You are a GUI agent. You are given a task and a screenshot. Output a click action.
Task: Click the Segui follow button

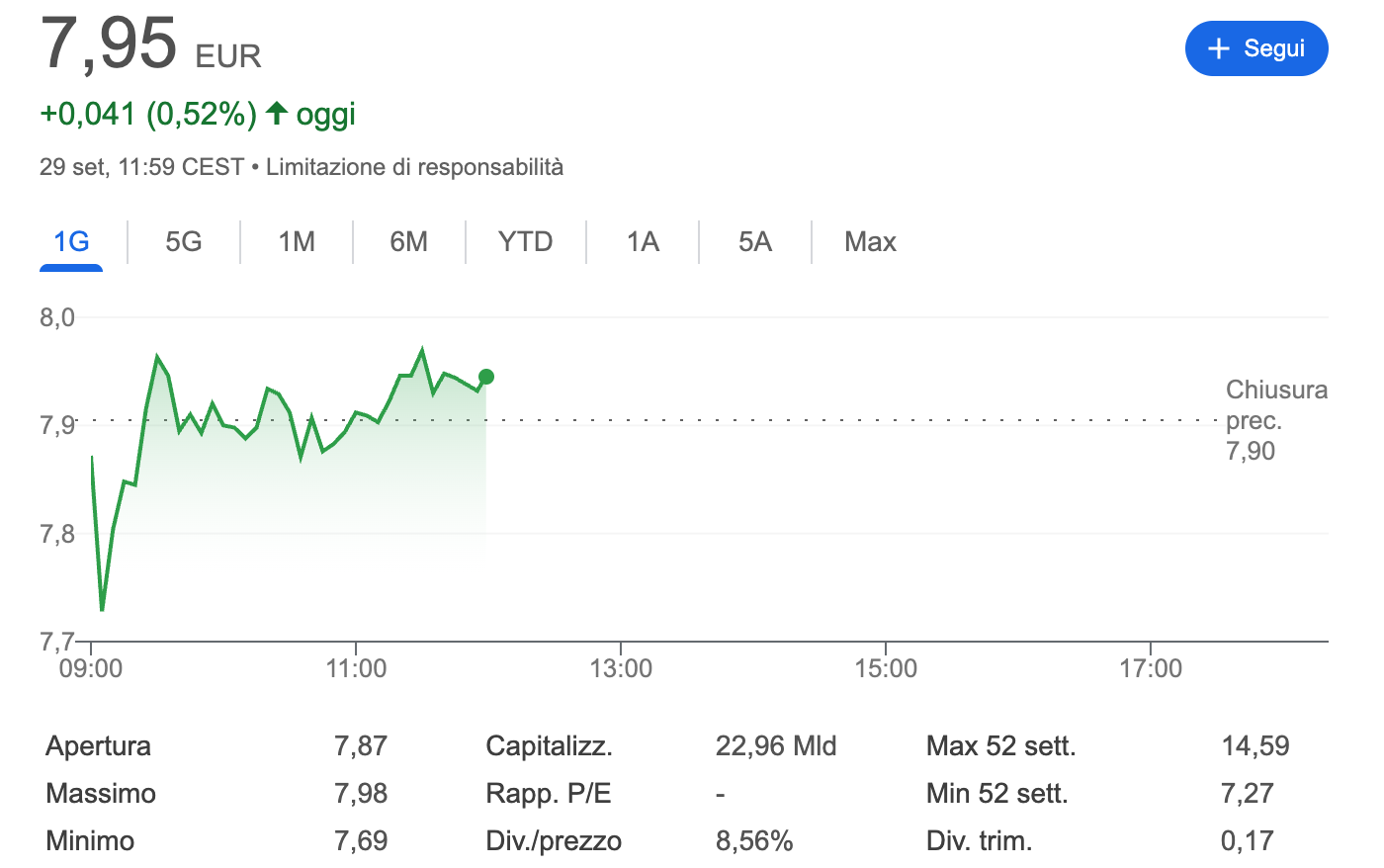click(1256, 48)
